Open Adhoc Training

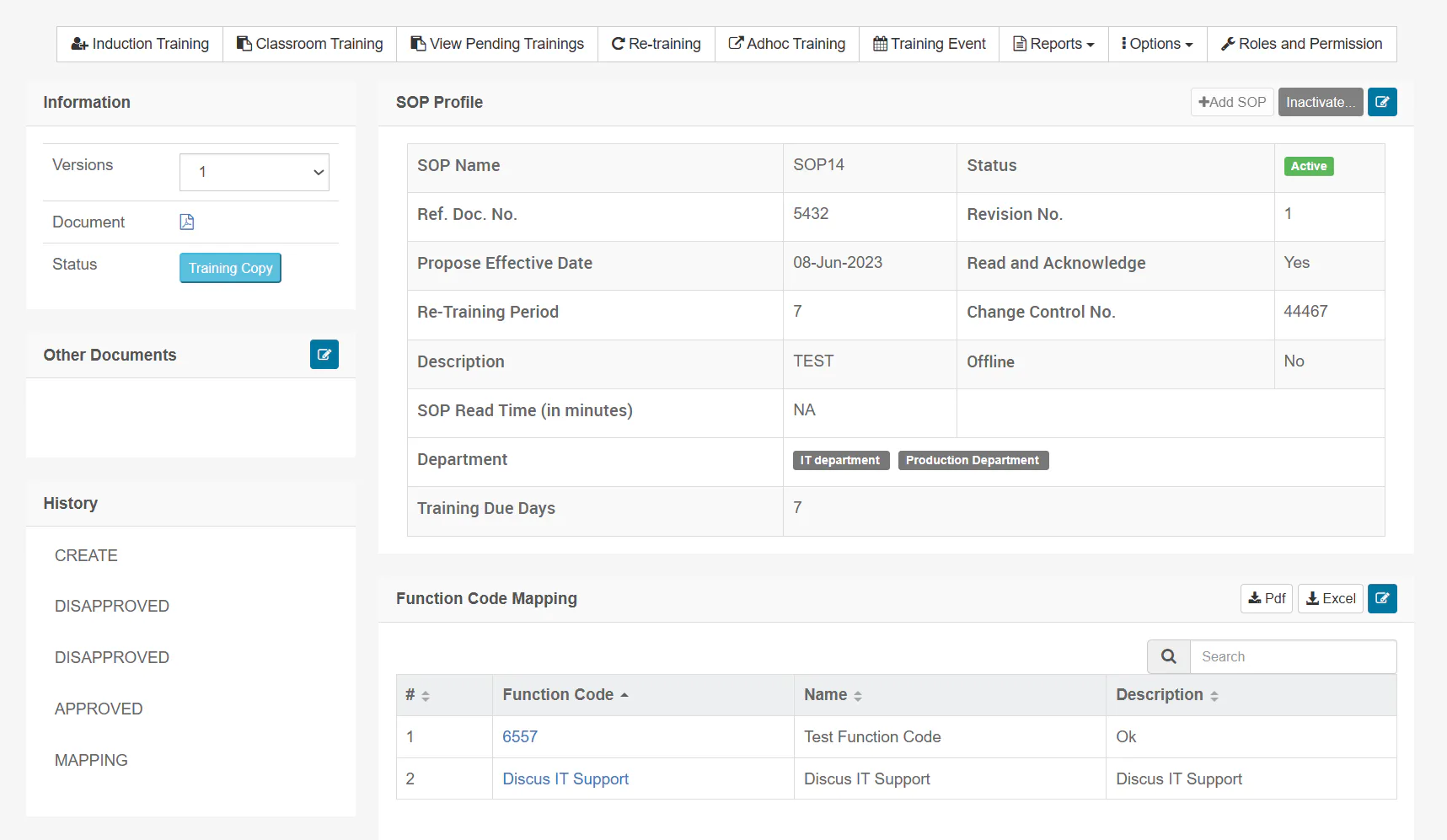[787, 44]
